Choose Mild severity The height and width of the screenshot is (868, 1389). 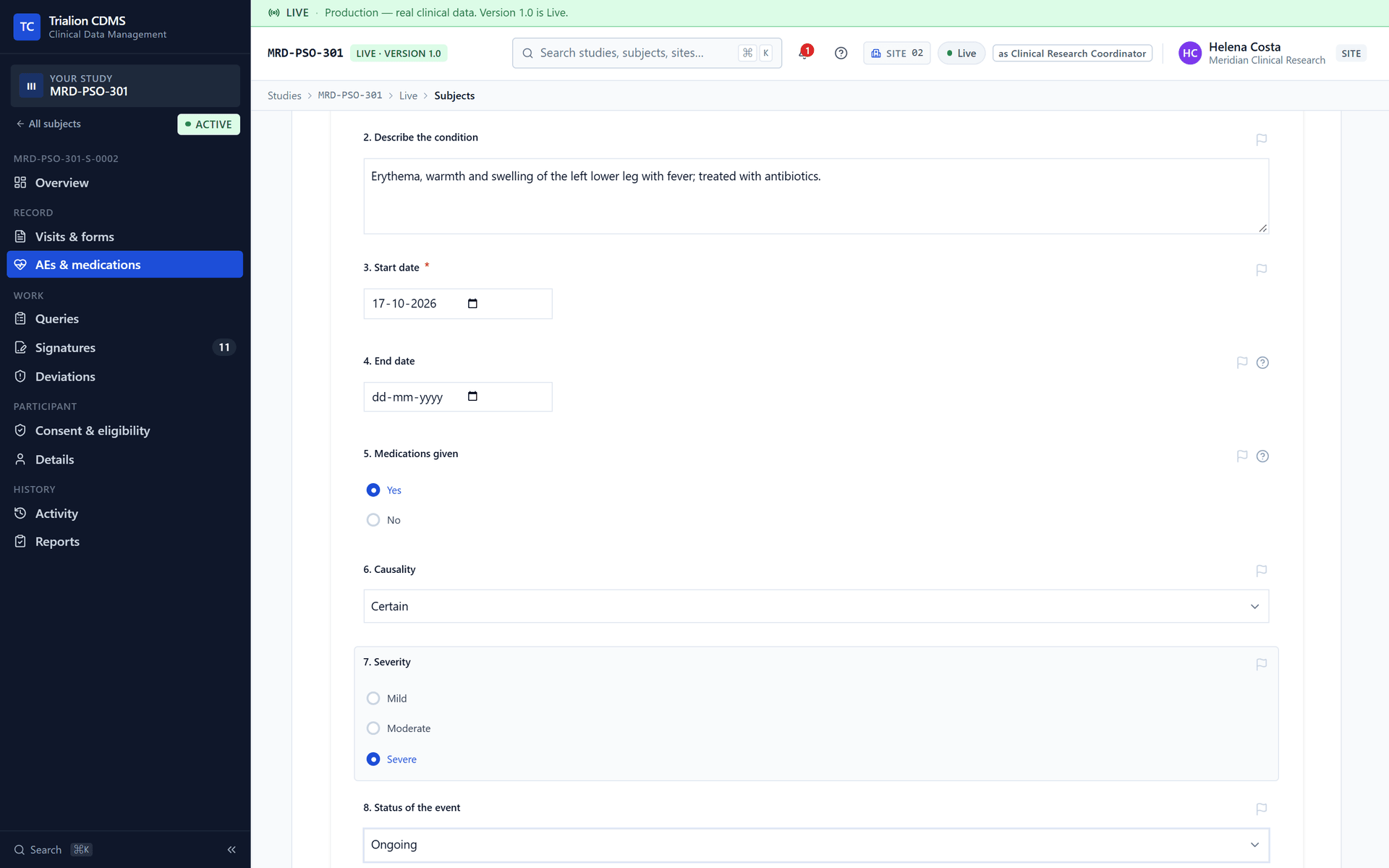coord(373,699)
